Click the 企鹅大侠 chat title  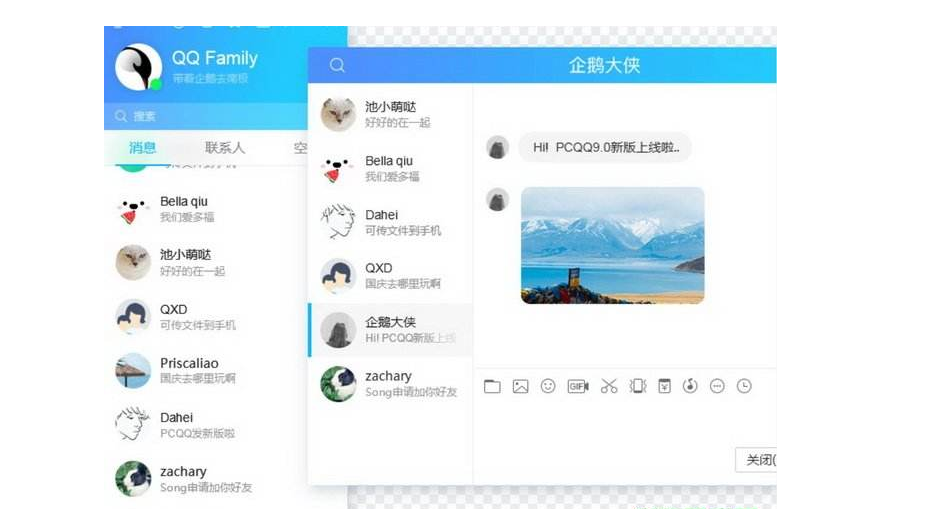pyautogui.click(x=604, y=65)
